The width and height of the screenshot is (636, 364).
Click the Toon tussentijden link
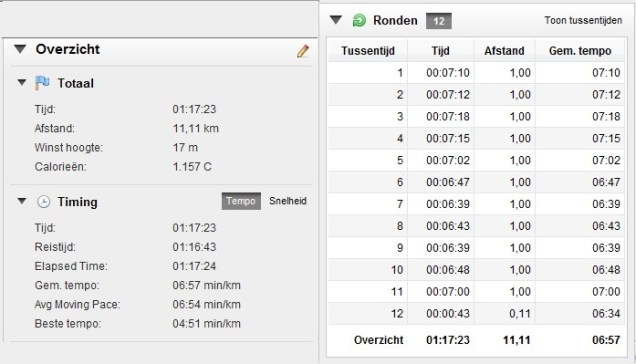click(x=583, y=20)
